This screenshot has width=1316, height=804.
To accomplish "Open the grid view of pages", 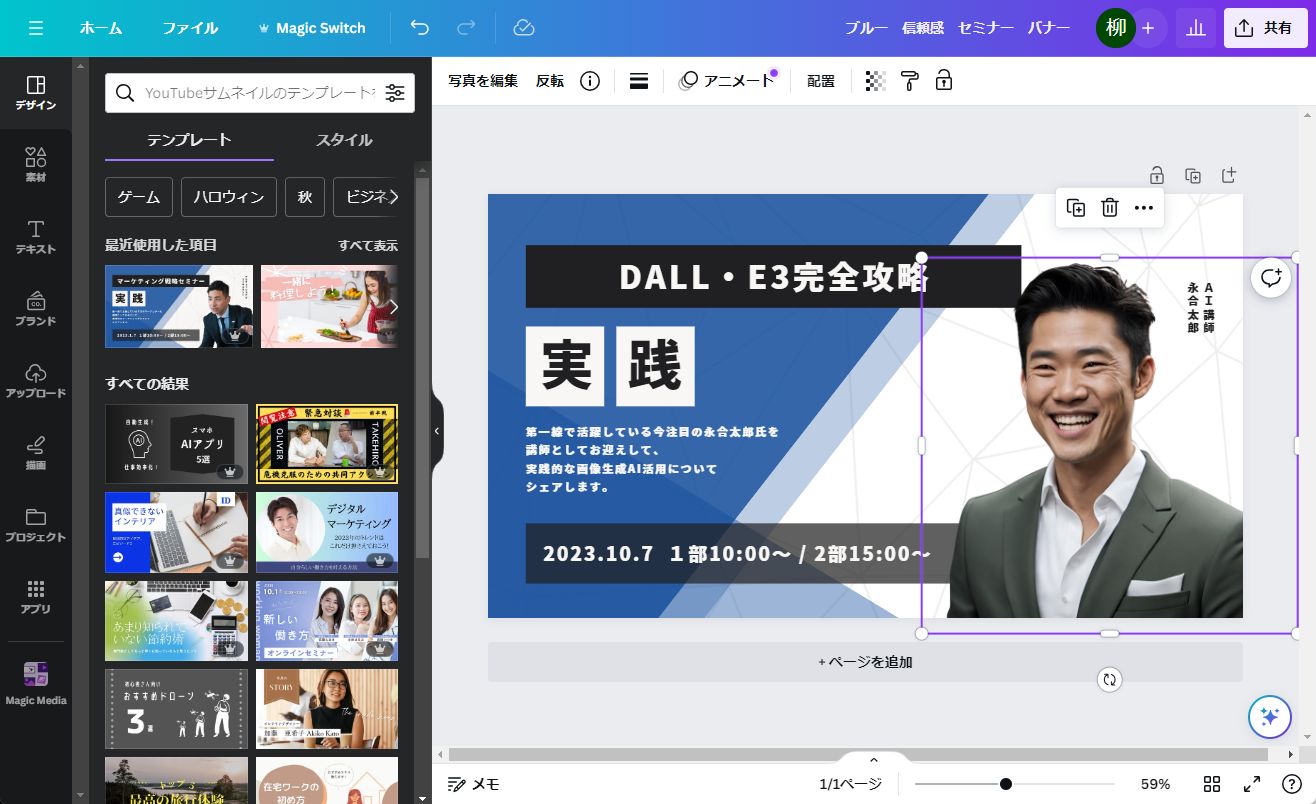I will click(x=1212, y=784).
